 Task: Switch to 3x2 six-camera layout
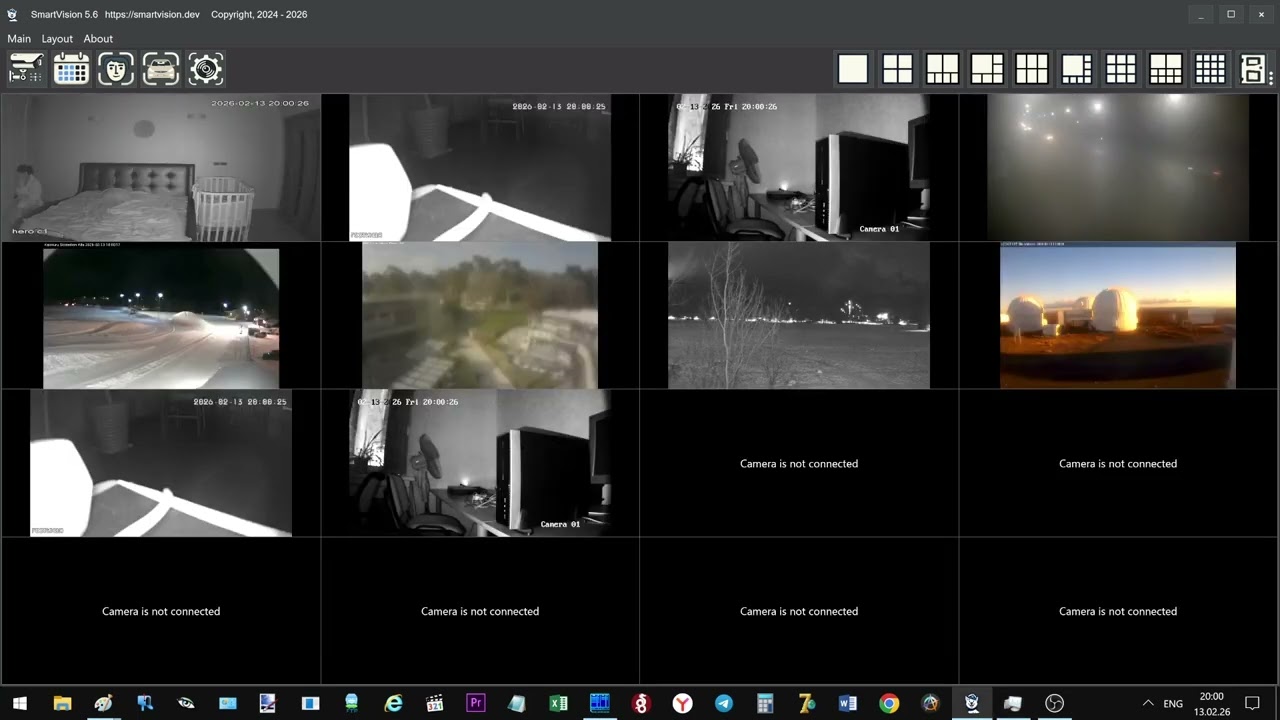point(1031,69)
